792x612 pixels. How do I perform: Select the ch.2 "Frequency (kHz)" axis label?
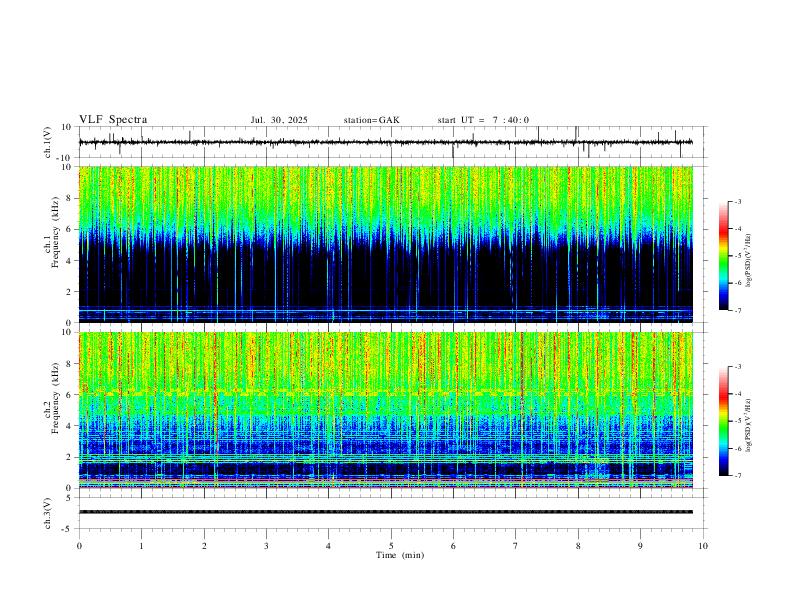click(x=56, y=398)
